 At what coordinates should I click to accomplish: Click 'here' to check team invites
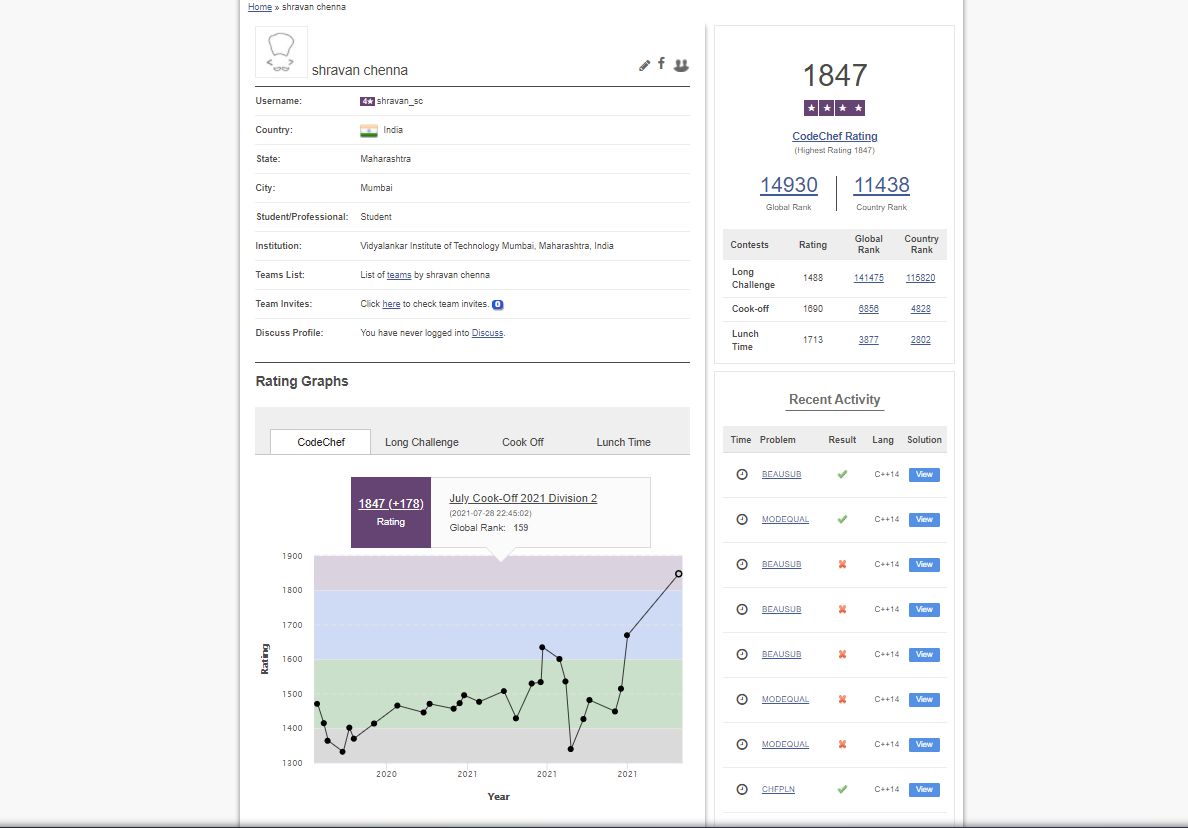(391, 304)
